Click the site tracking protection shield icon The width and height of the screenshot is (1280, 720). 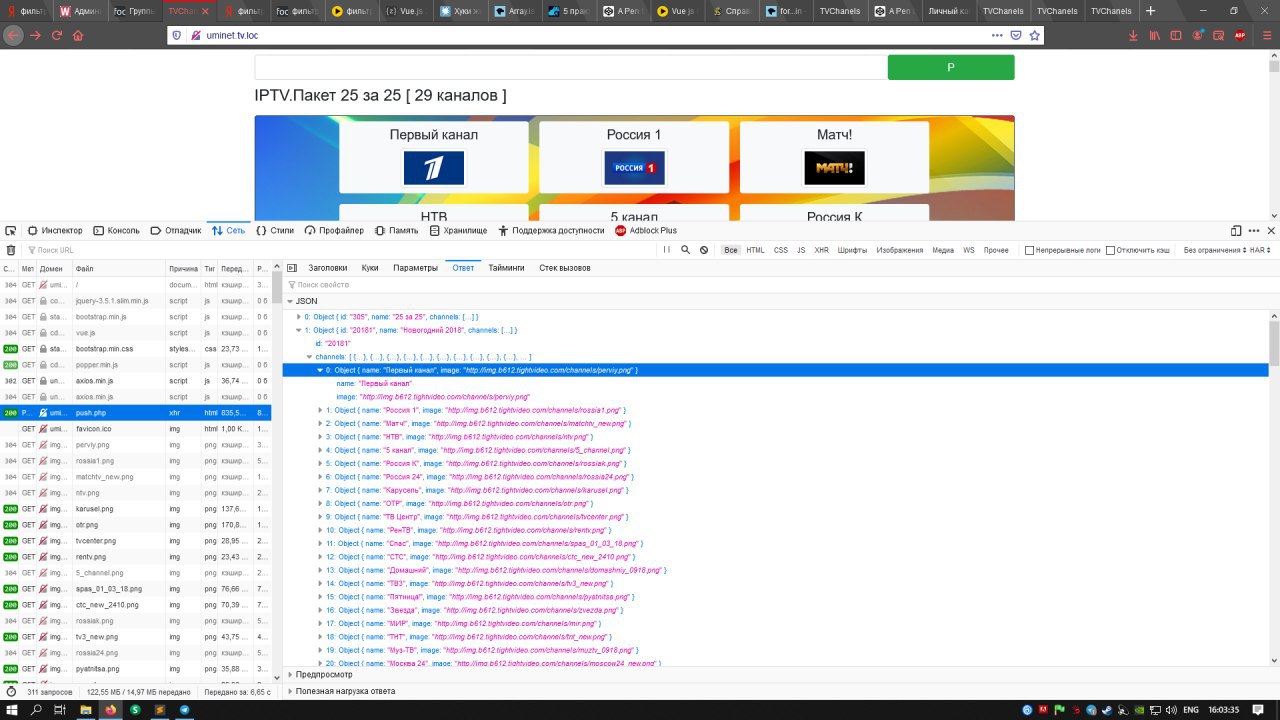click(178, 35)
